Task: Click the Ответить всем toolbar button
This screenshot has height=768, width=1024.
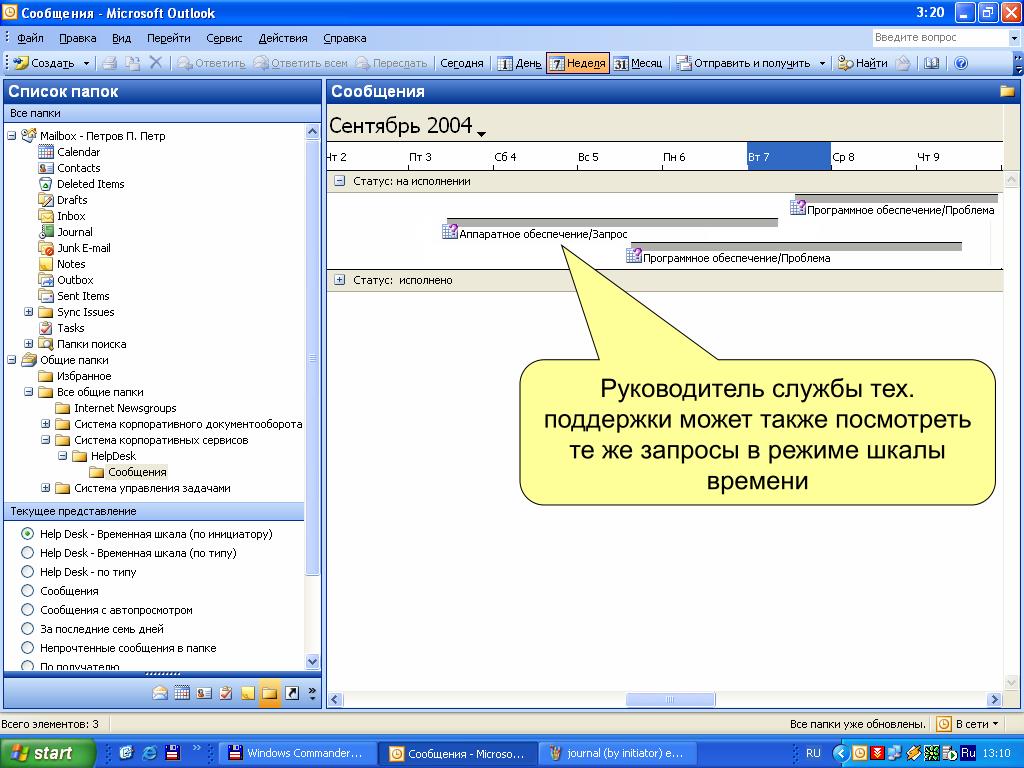Action: 300,63
